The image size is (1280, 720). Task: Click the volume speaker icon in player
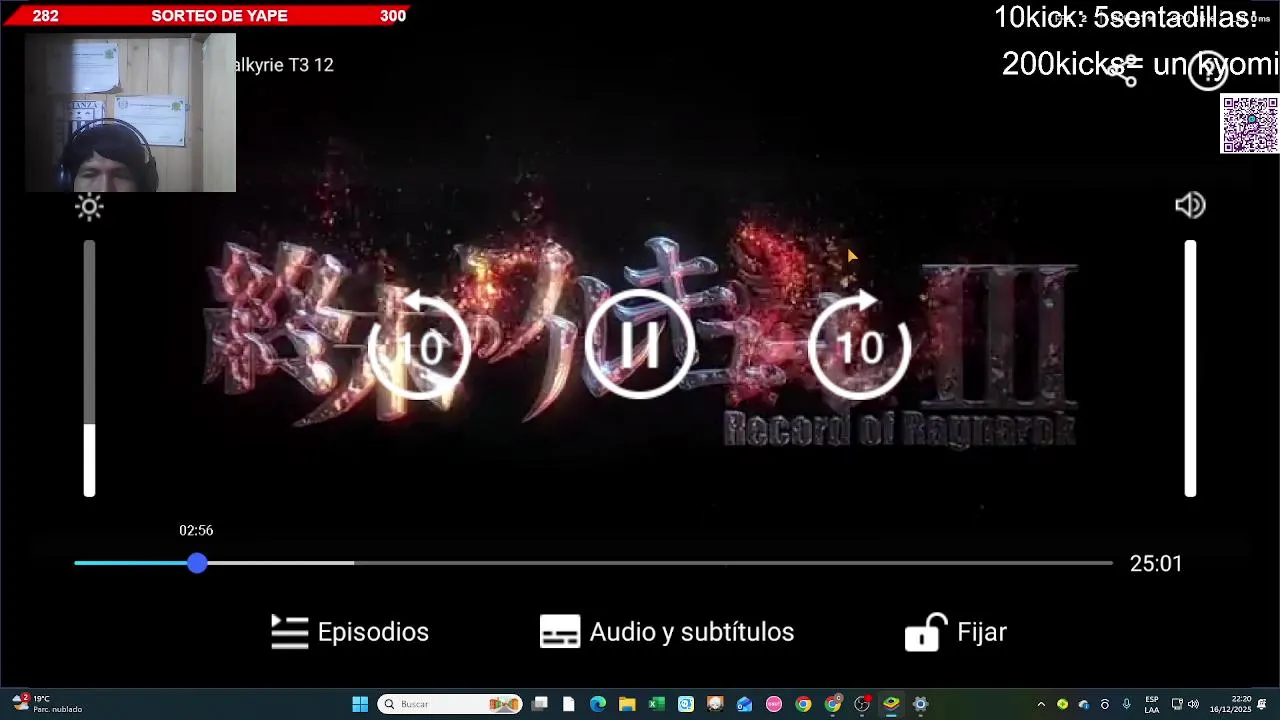(1190, 205)
